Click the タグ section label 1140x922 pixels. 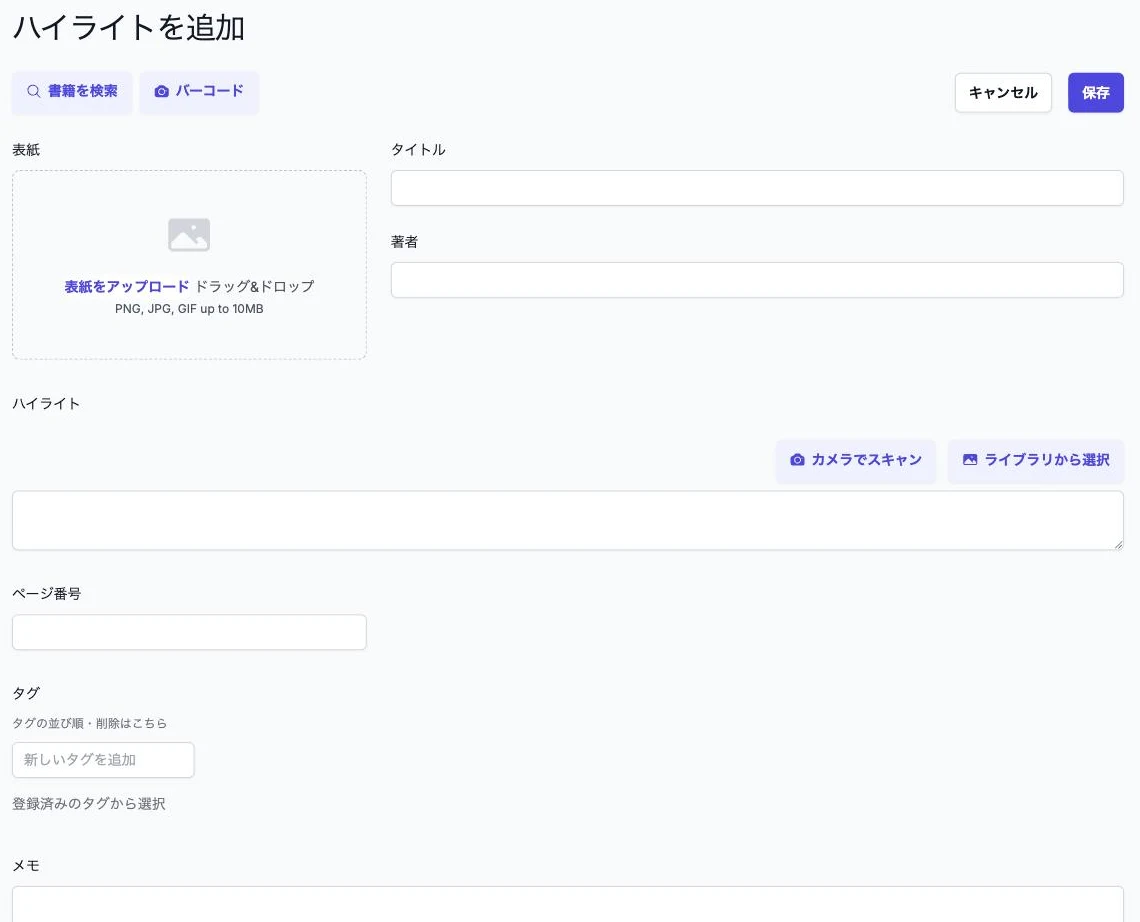pos(26,693)
